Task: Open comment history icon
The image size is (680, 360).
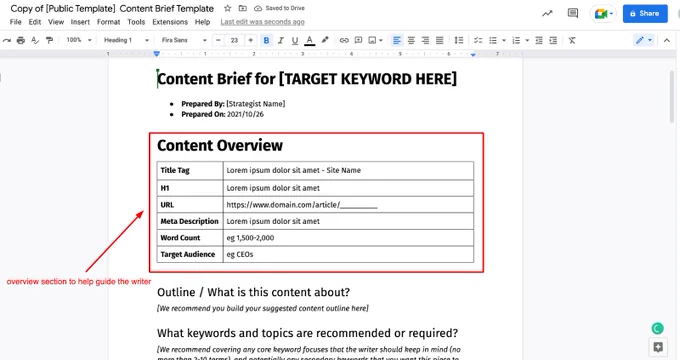Action: click(573, 13)
